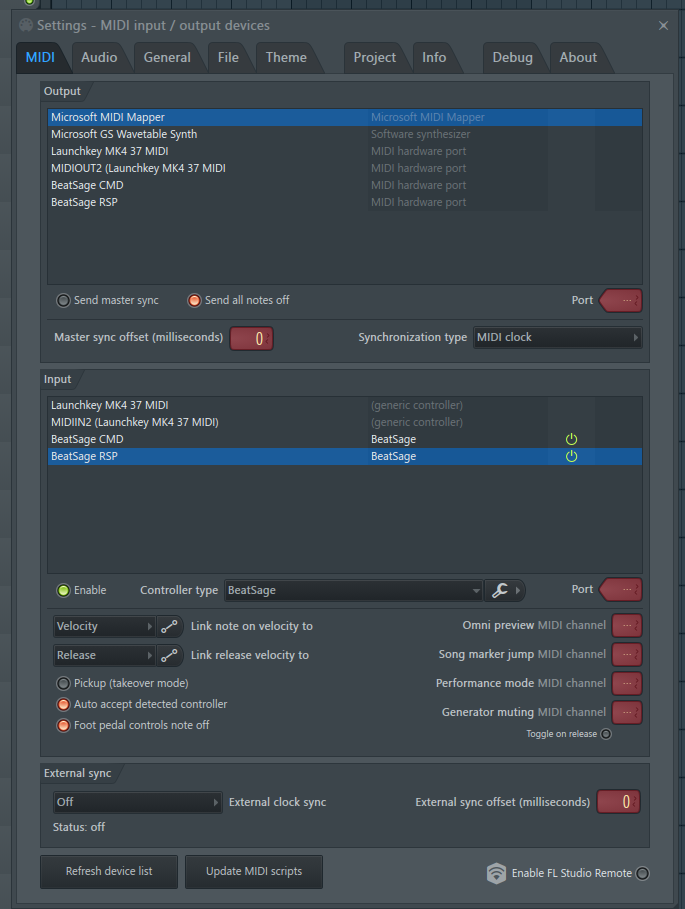Select MIDIOUT2 (Launchkey MK4 37 MIDI output
The image size is (685, 909).
pos(345,168)
